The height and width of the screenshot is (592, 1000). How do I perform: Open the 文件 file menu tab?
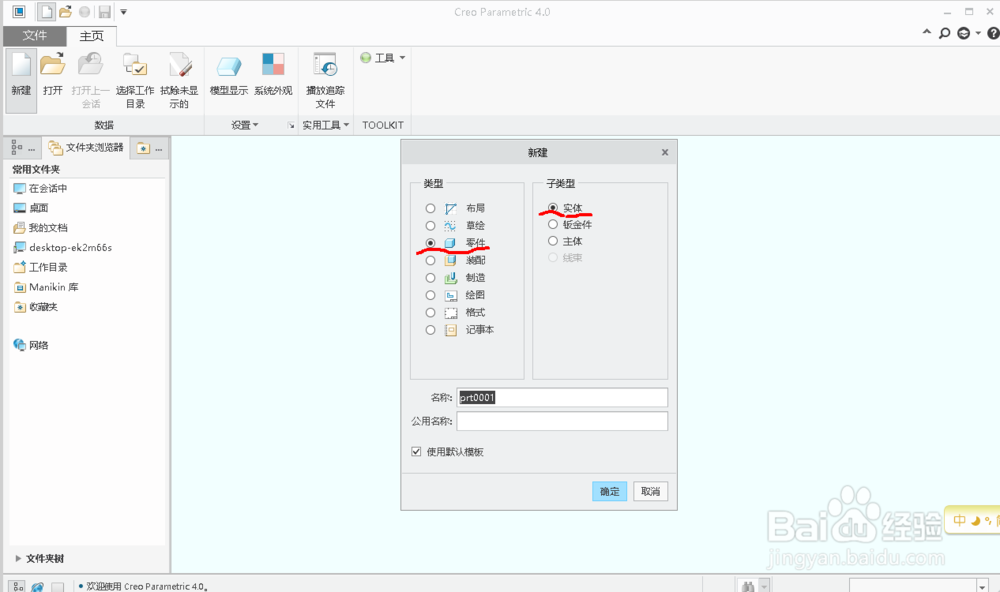[x=34, y=36]
